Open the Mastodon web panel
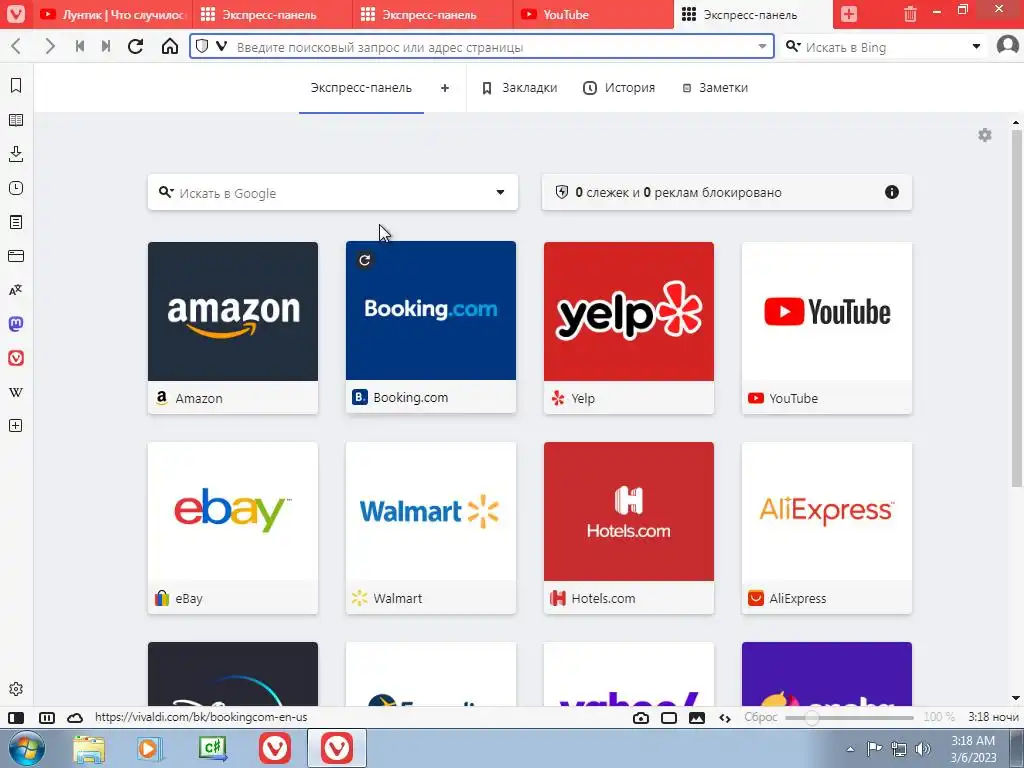This screenshot has height=768, width=1024. [16, 324]
